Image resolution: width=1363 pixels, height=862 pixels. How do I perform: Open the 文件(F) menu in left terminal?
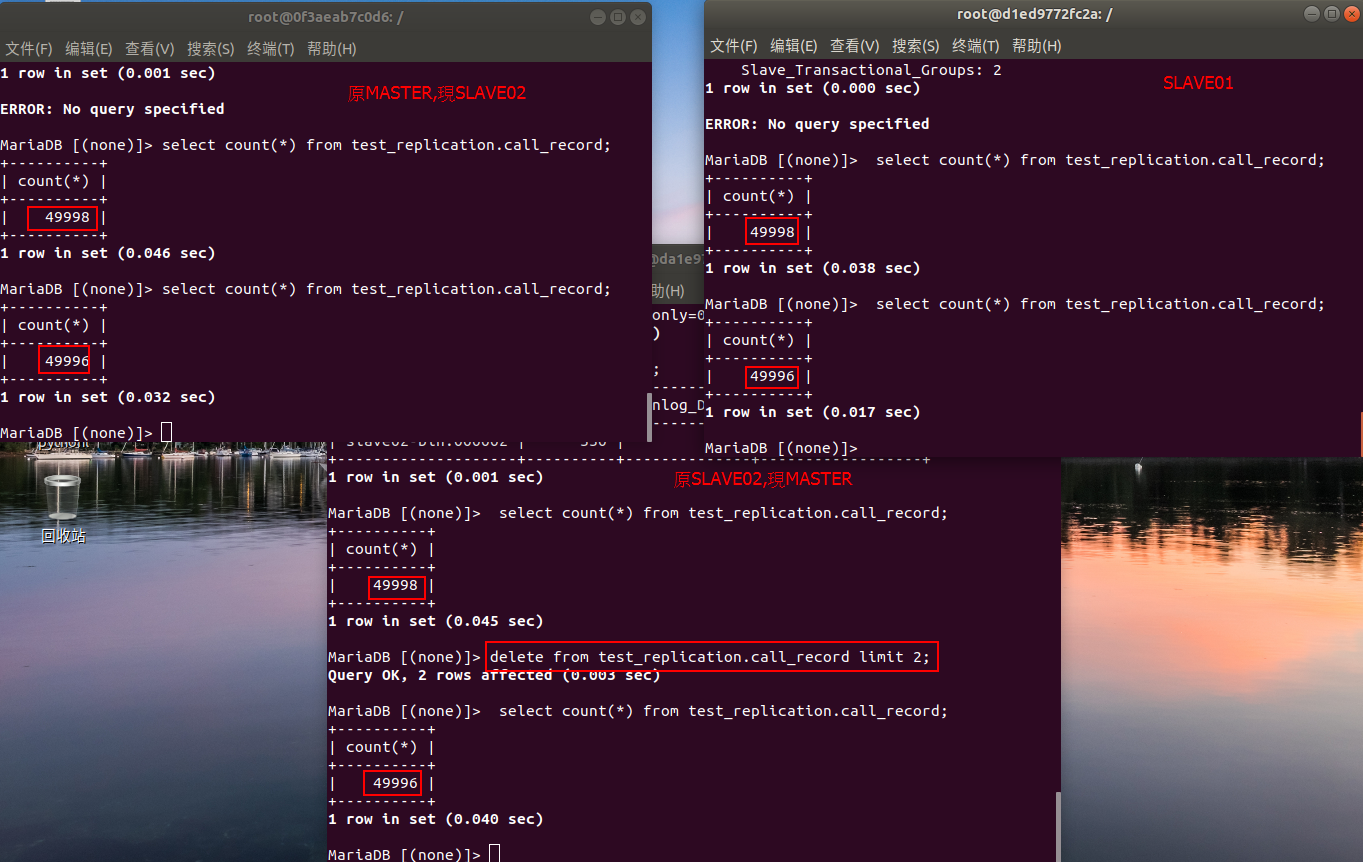tap(29, 49)
